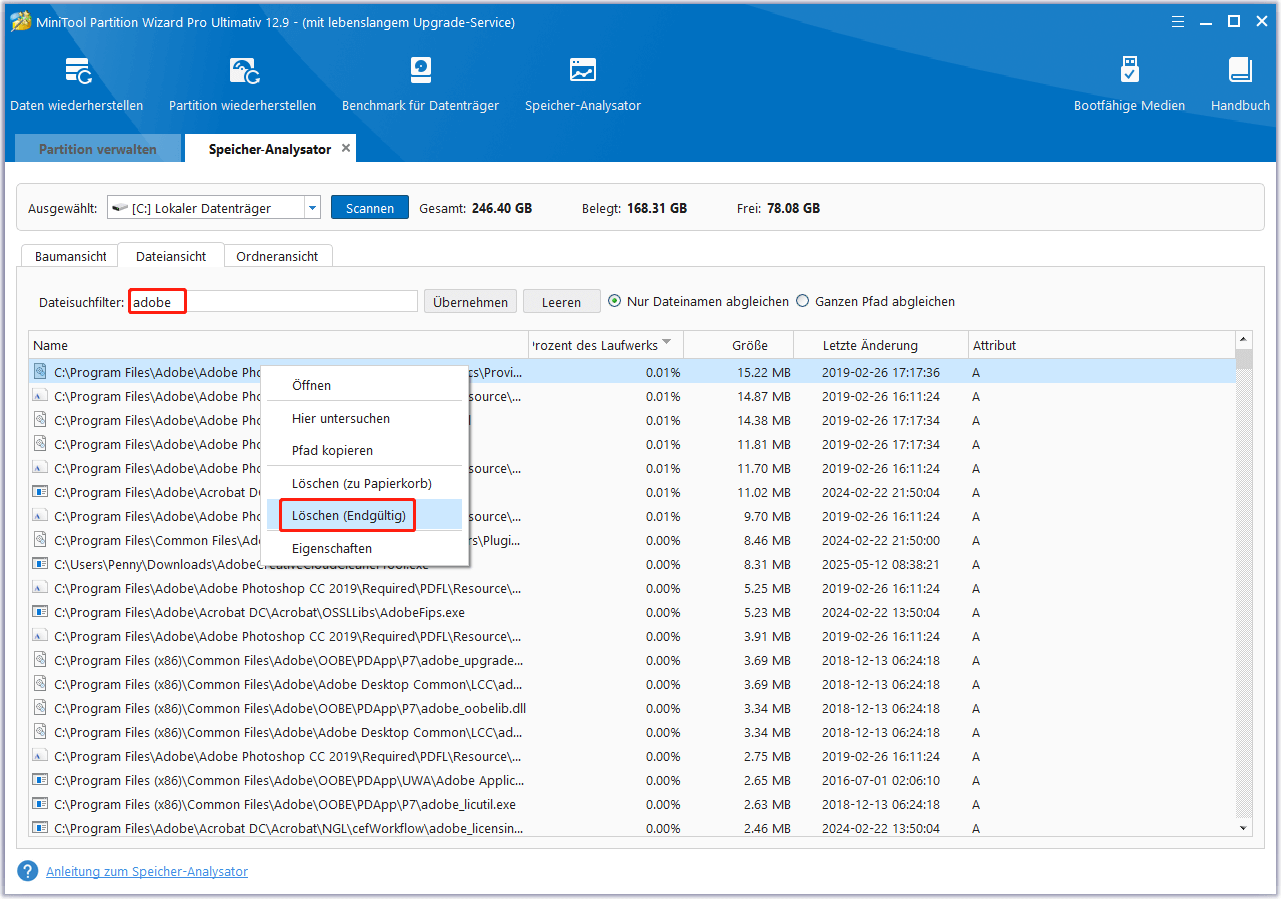This screenshot has width=1281, height=899.
Task: Click date 2016-07-01 02:06:10 cell
Action: (x=881, y=780)
